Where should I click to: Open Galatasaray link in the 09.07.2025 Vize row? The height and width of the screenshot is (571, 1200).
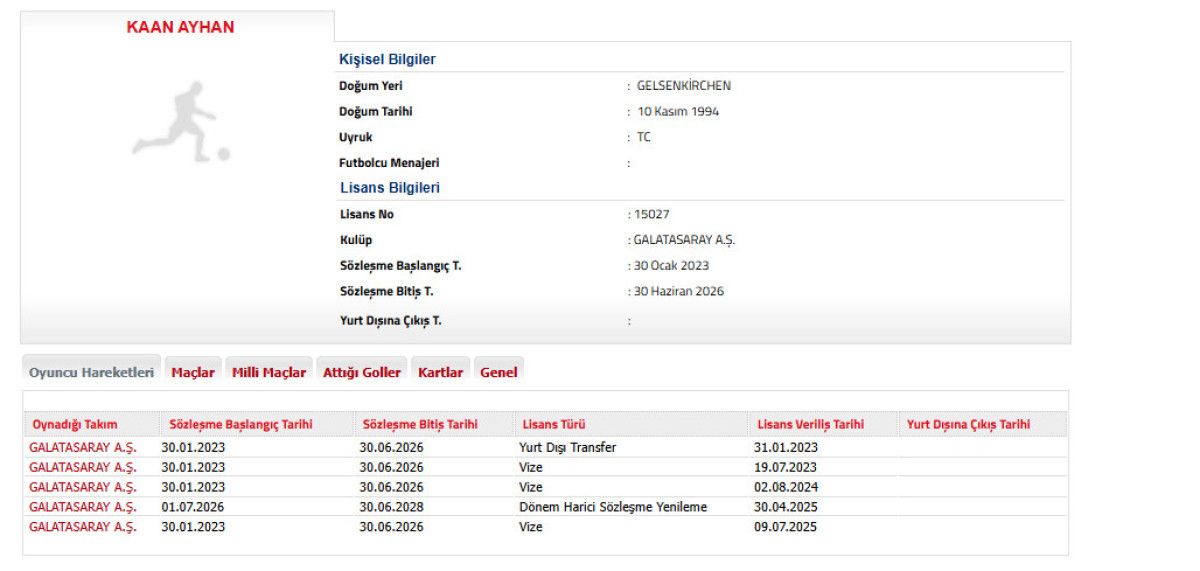click(x=83, y=527)
